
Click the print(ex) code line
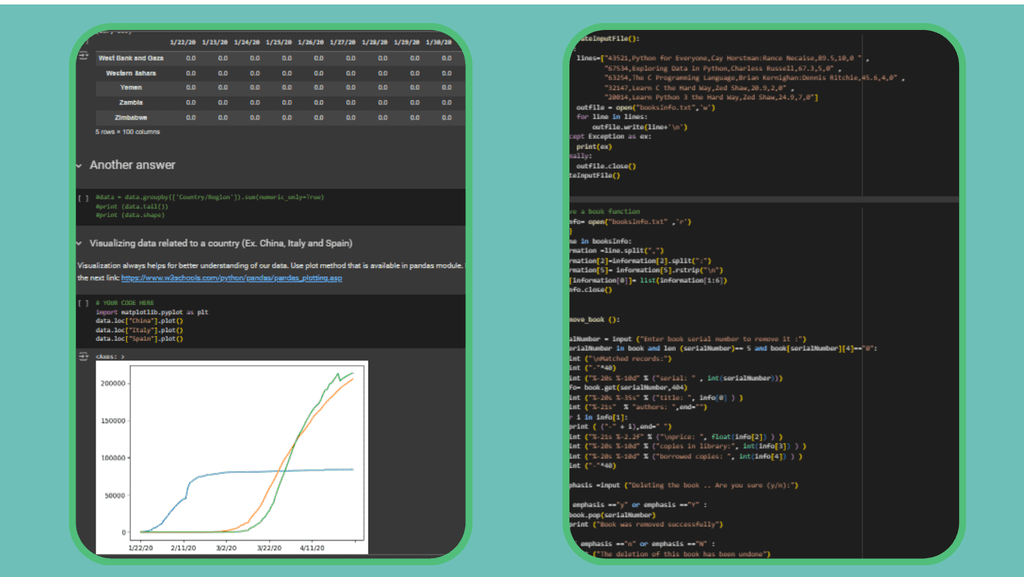tap(594, 146)
